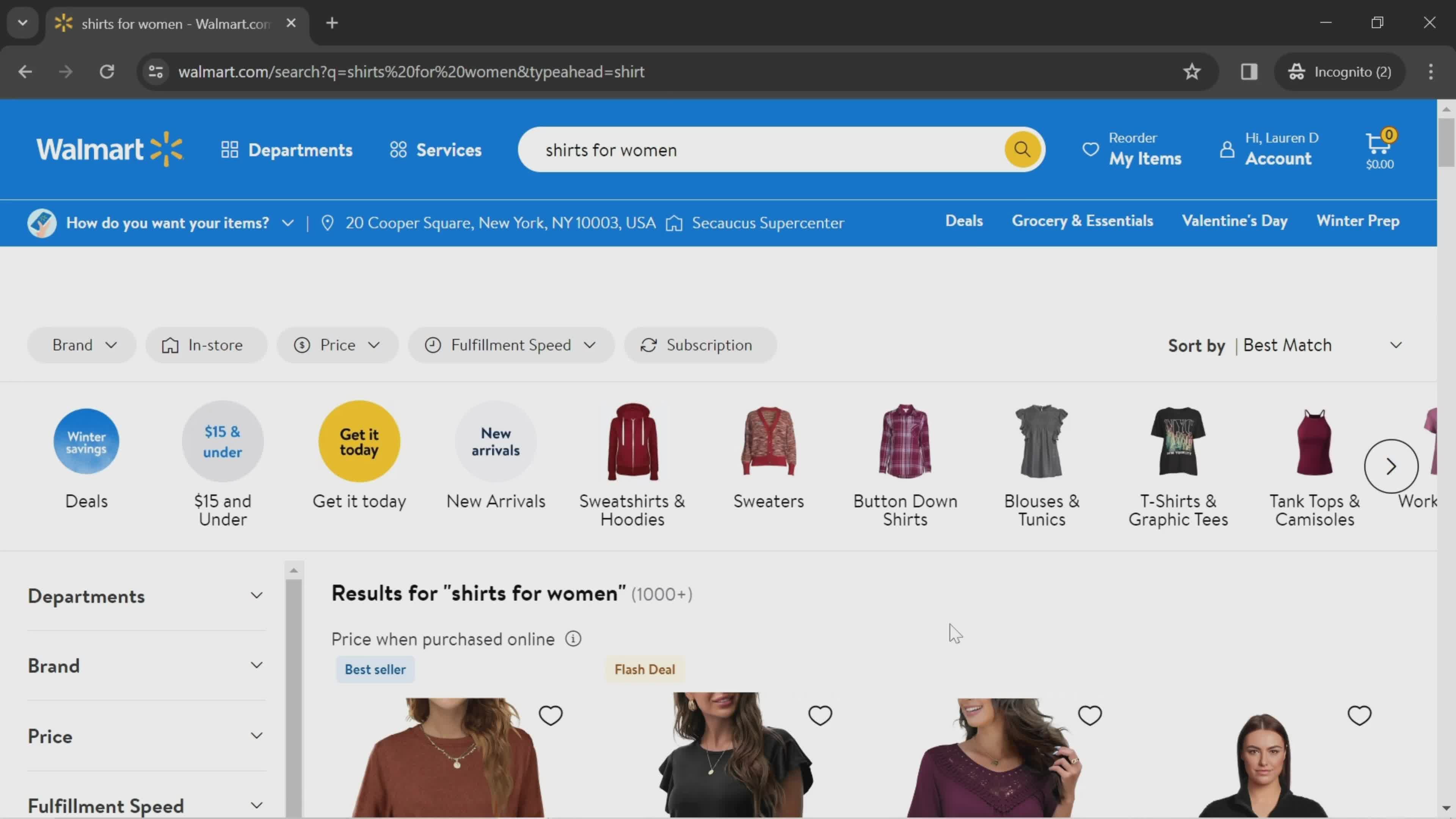Screen dimensions: 1456x819
Task: Open the browser side panel icon
Action: tap(1249, 72)
